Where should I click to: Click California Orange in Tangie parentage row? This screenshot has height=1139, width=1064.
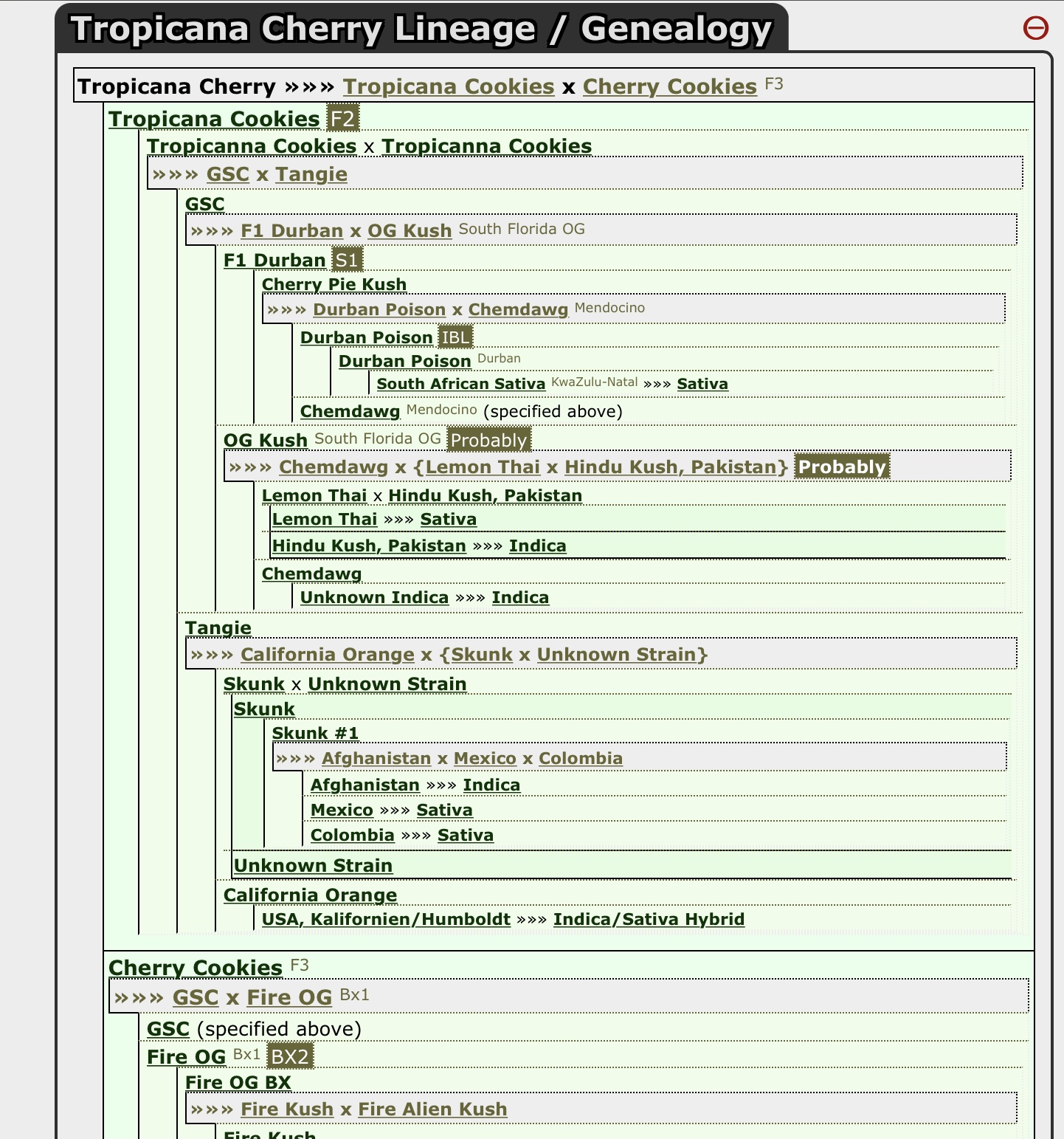328,655
